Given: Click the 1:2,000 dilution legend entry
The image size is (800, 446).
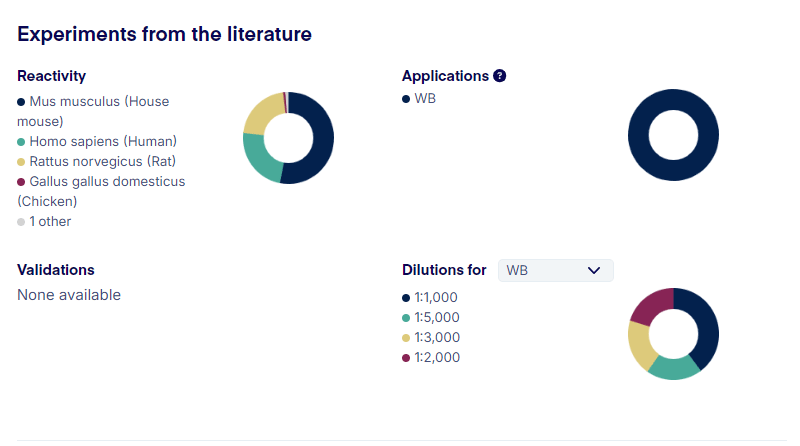Looking at the screenshot, I should pos(435,358).
